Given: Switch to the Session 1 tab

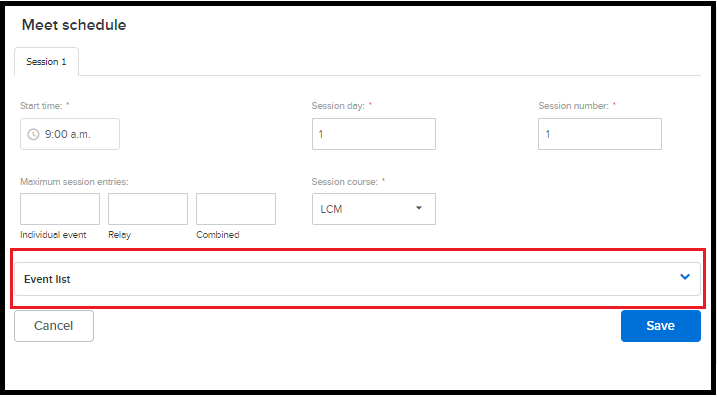Looking at the screenshot, I should tap(46, 62).
